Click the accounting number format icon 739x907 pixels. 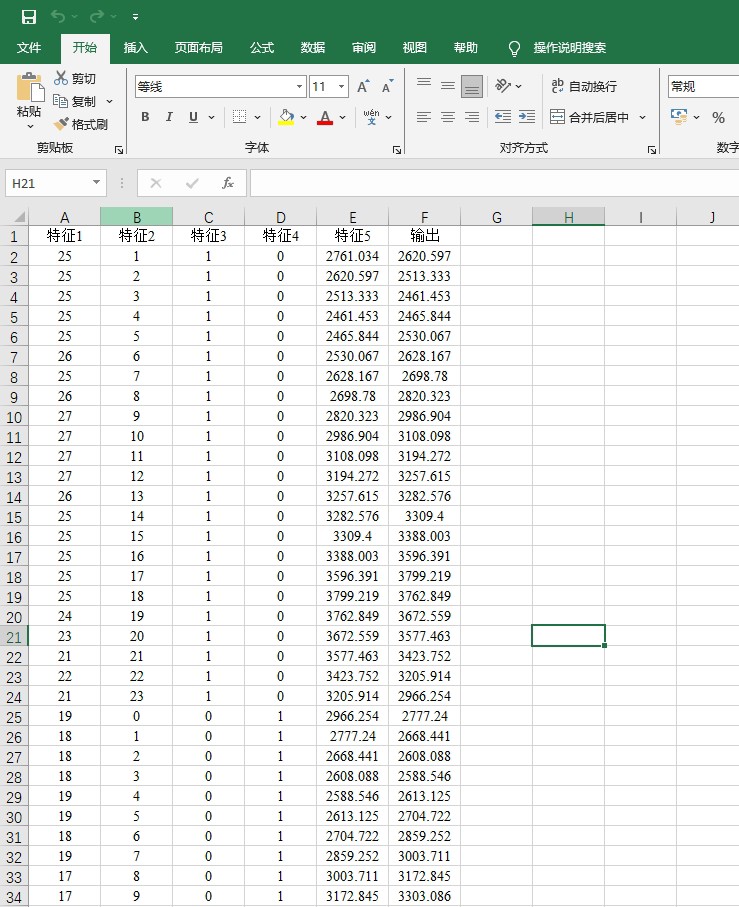679,117
